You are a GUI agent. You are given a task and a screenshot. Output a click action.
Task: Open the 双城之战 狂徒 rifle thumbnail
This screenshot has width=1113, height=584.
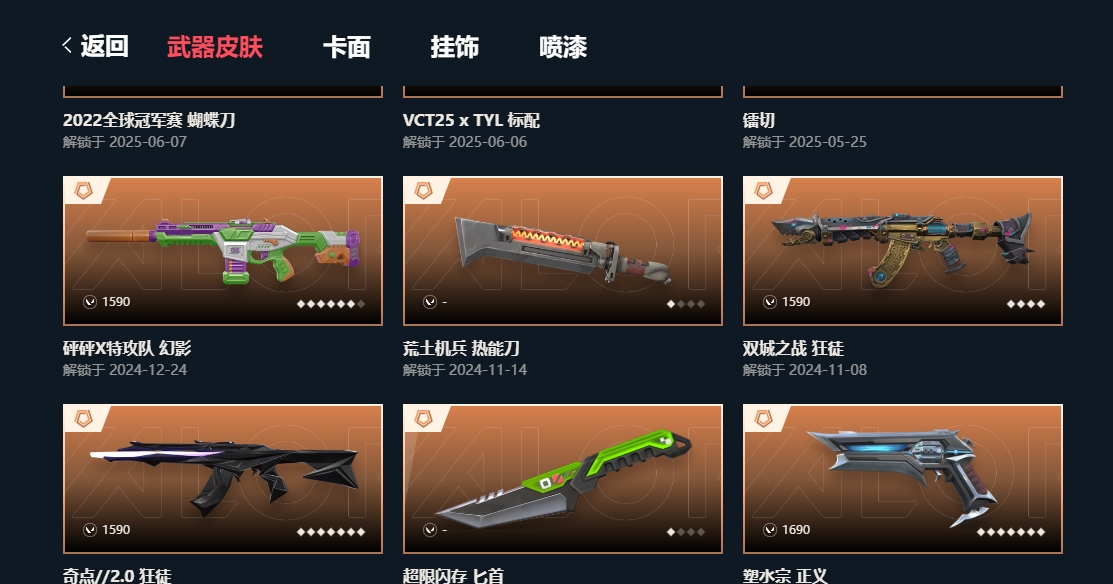(x=903, y=251)
